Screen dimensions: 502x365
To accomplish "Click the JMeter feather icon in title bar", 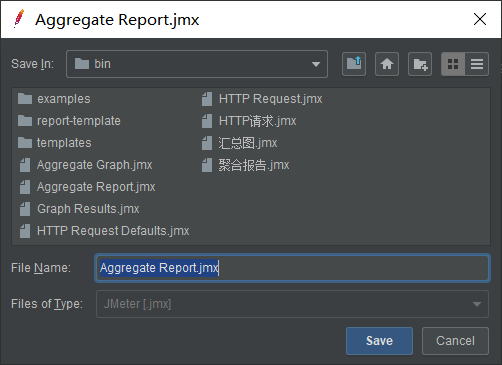I will (19, 19).
